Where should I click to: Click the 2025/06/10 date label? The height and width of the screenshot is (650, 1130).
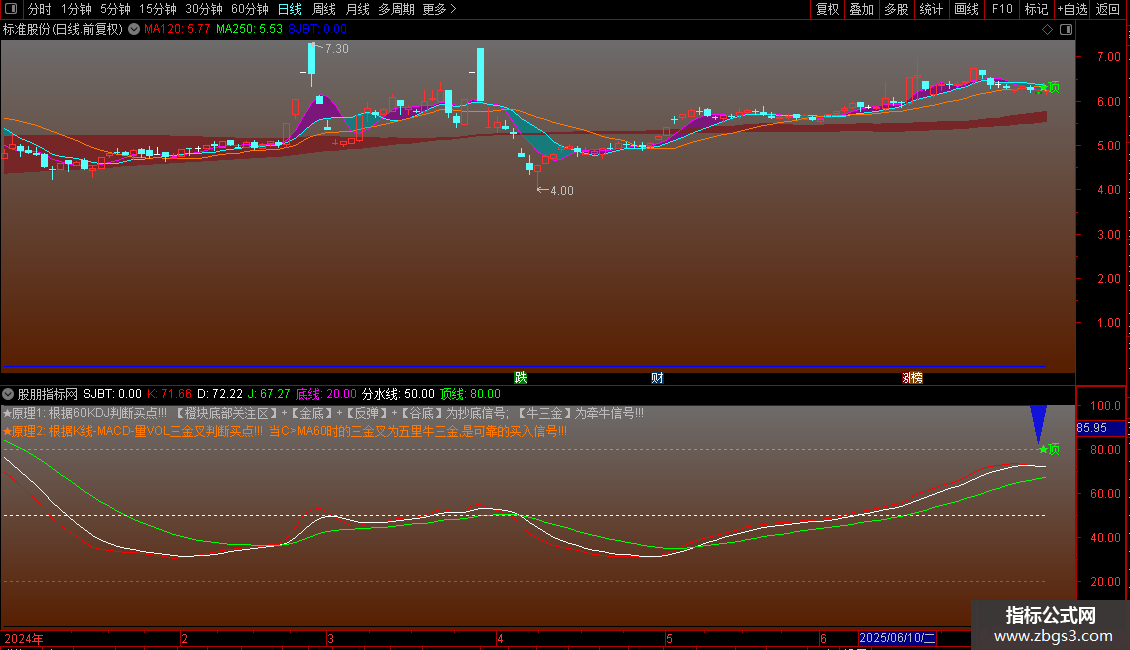pos(897,638)
